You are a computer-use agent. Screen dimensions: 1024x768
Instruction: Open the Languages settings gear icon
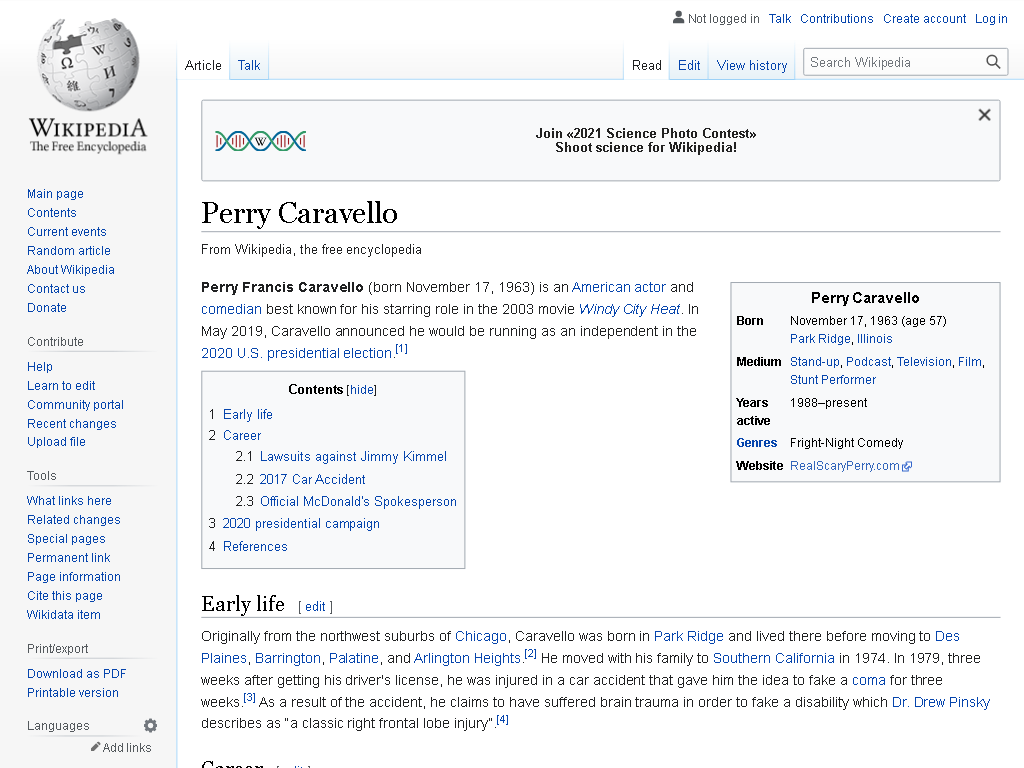coord(150,726)
